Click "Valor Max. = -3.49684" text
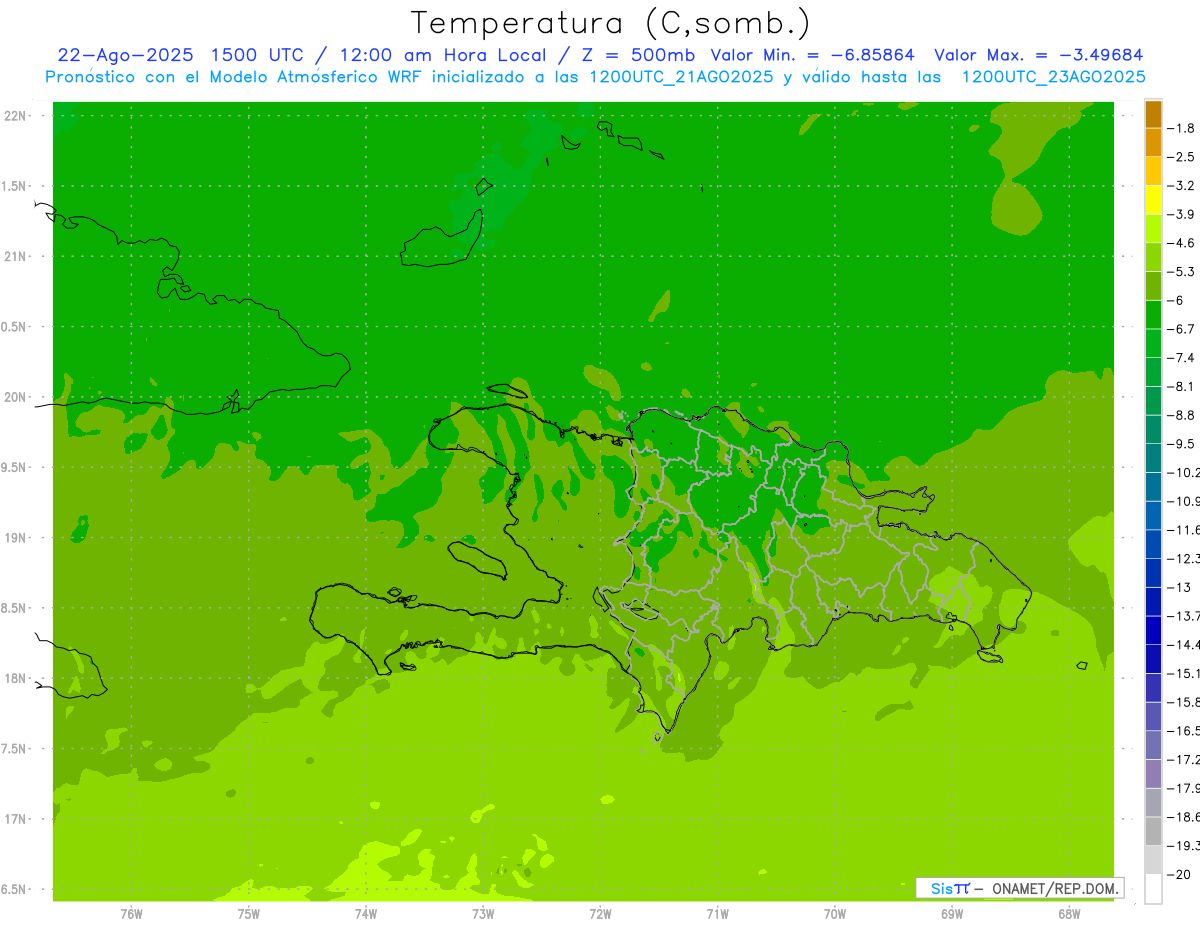The width and height of the screenshot is (1200, 927). (1039, 55)
